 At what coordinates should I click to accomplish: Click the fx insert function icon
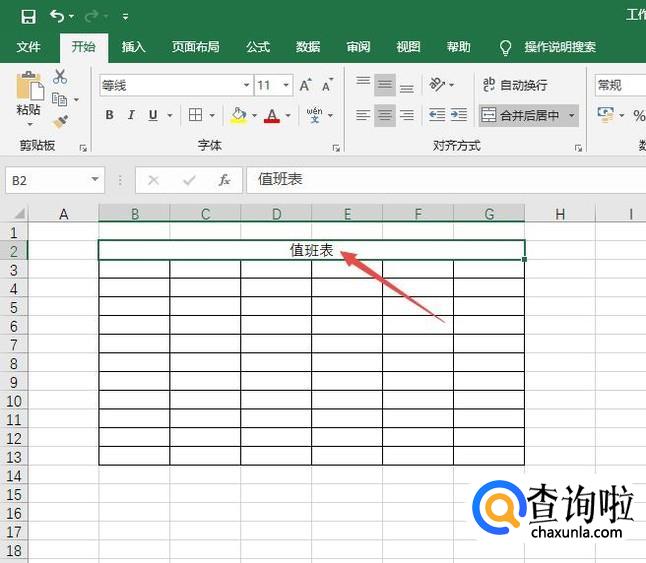pos(224,180)
